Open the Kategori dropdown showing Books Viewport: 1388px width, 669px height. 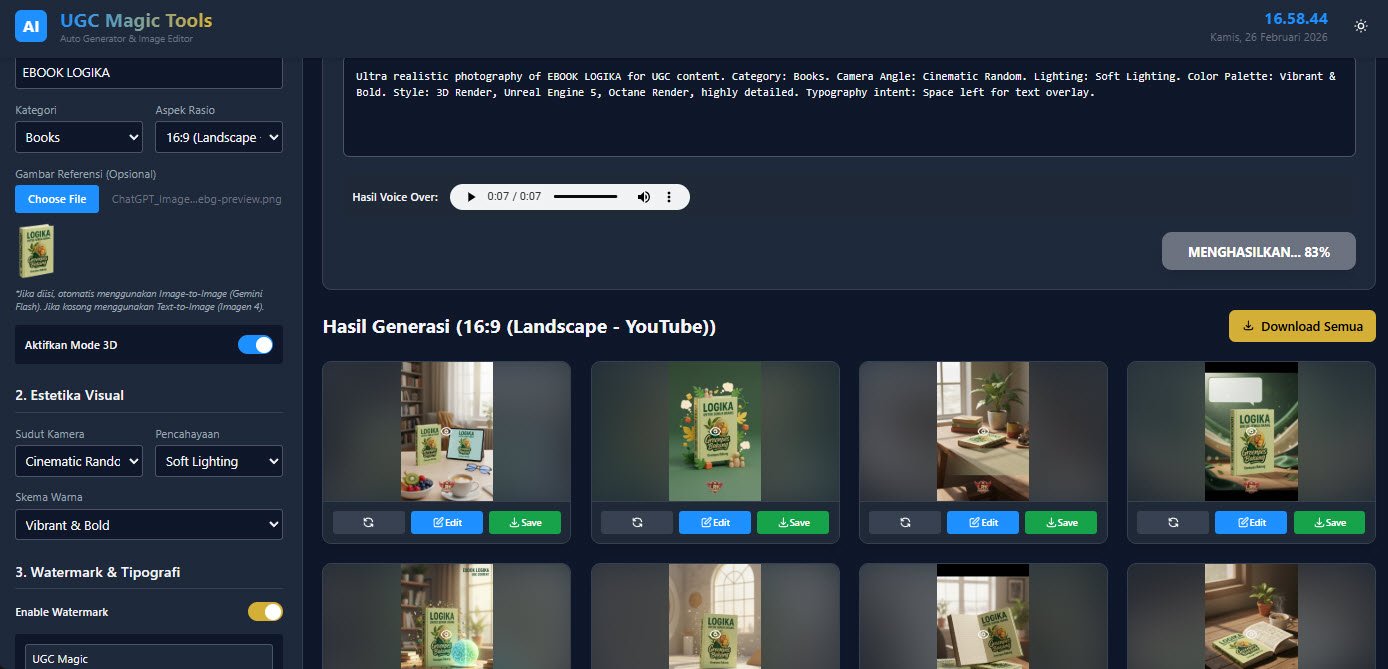79,137
